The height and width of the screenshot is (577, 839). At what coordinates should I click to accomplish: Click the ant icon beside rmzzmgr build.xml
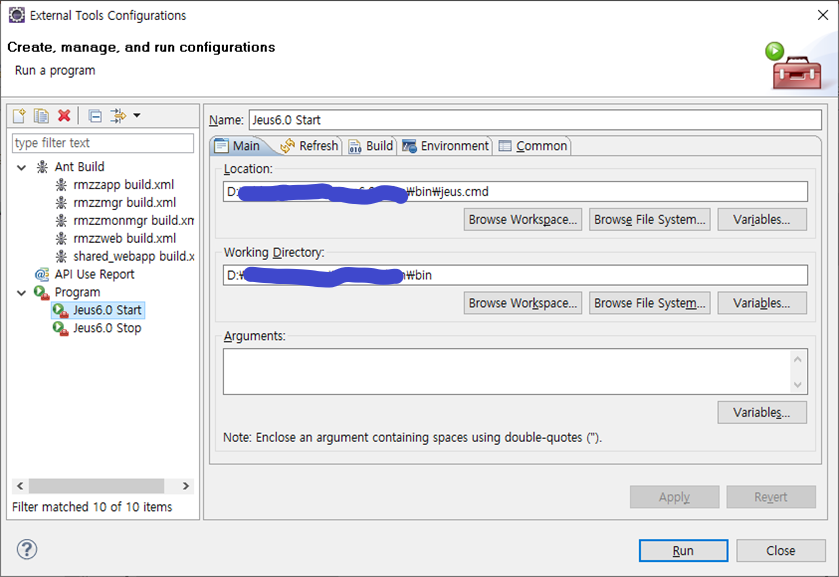pyautogui.click(x=61, y=203)
